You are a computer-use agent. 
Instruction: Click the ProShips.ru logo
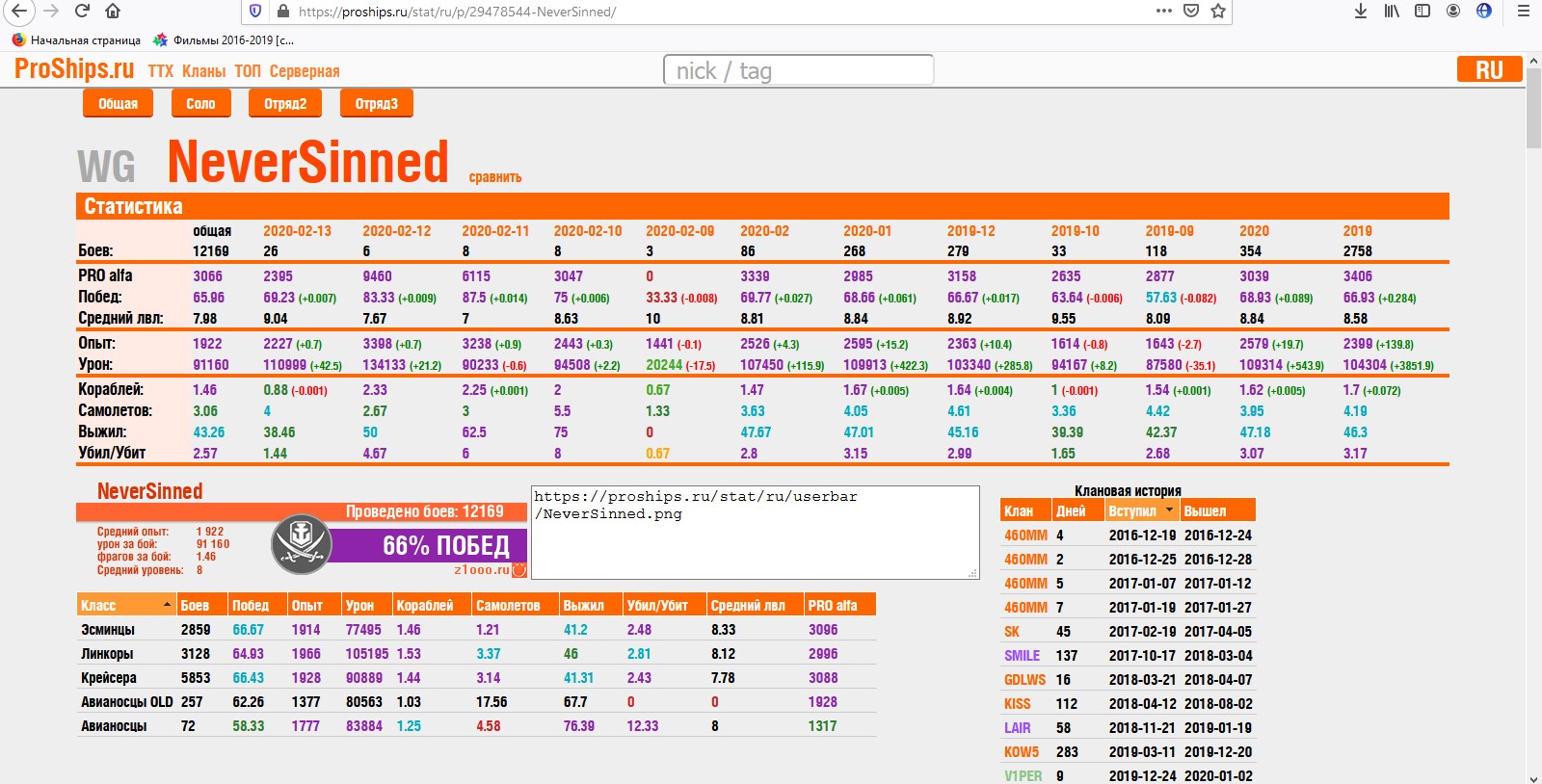pos(74,68)
